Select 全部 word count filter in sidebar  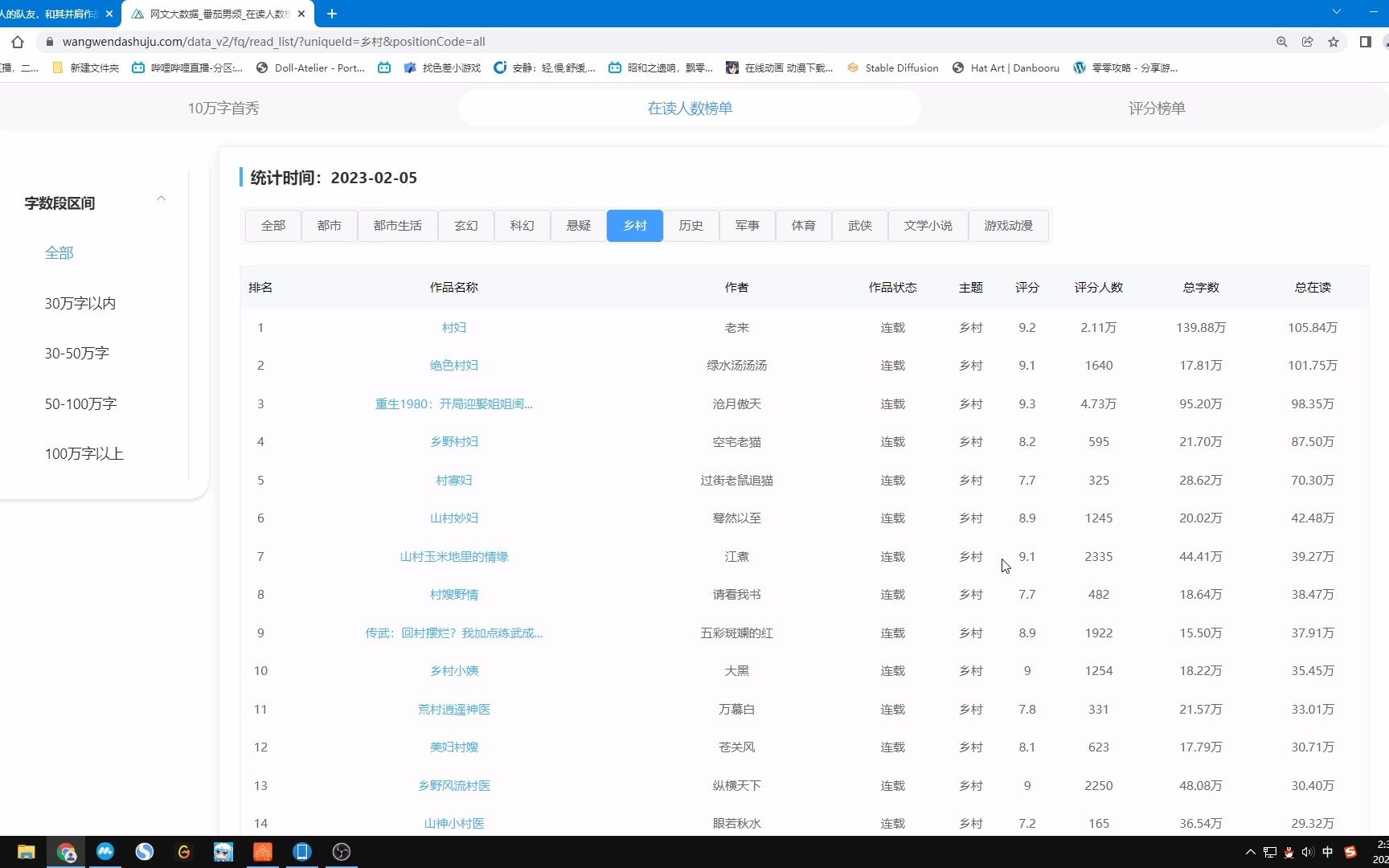(59, 253)
